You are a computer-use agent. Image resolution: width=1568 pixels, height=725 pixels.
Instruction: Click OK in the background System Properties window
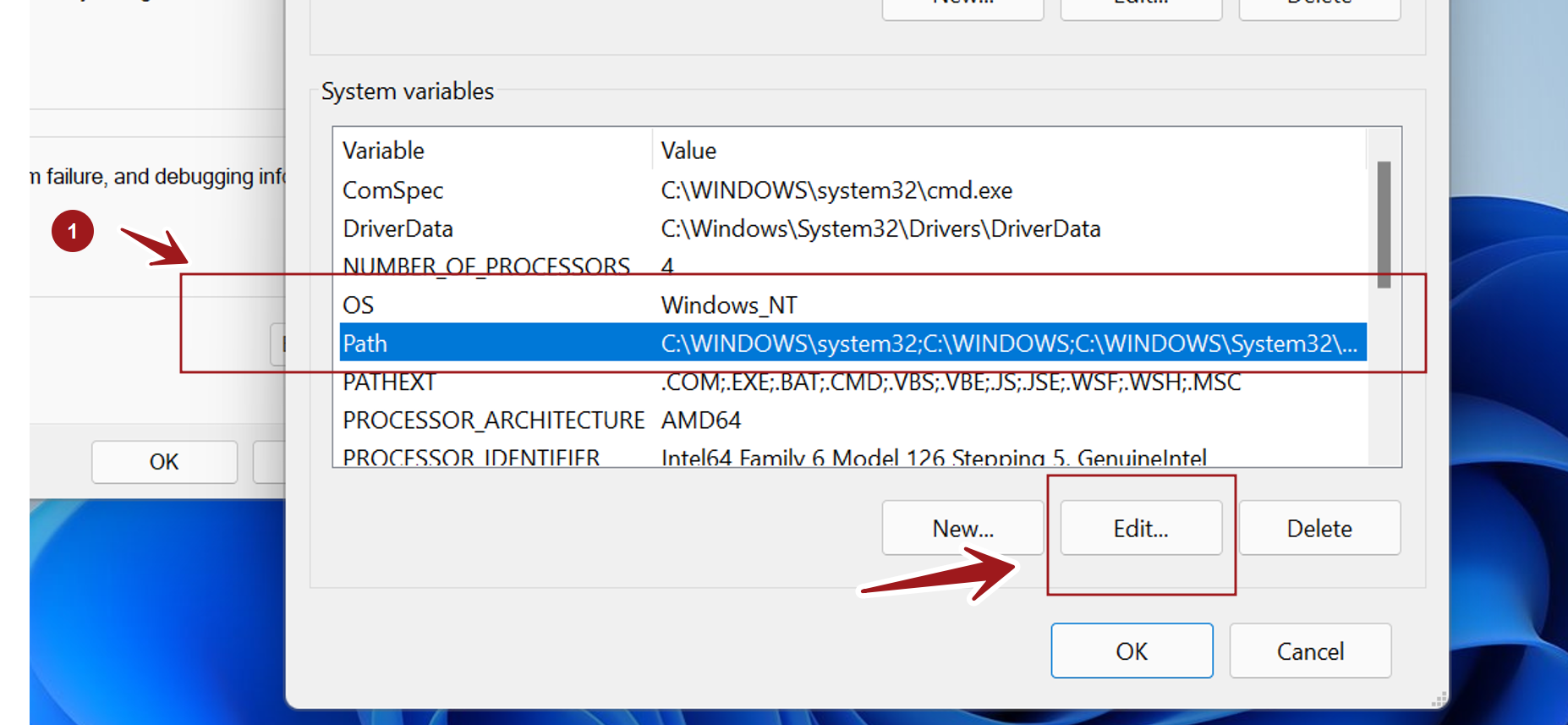(x=164, y=462)
